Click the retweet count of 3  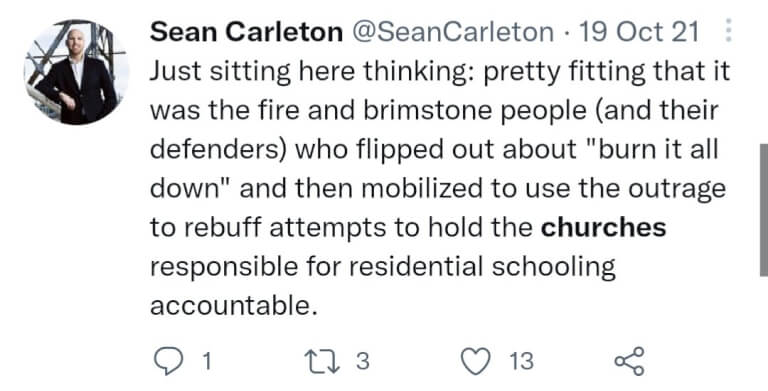click(x=361, y=362)
